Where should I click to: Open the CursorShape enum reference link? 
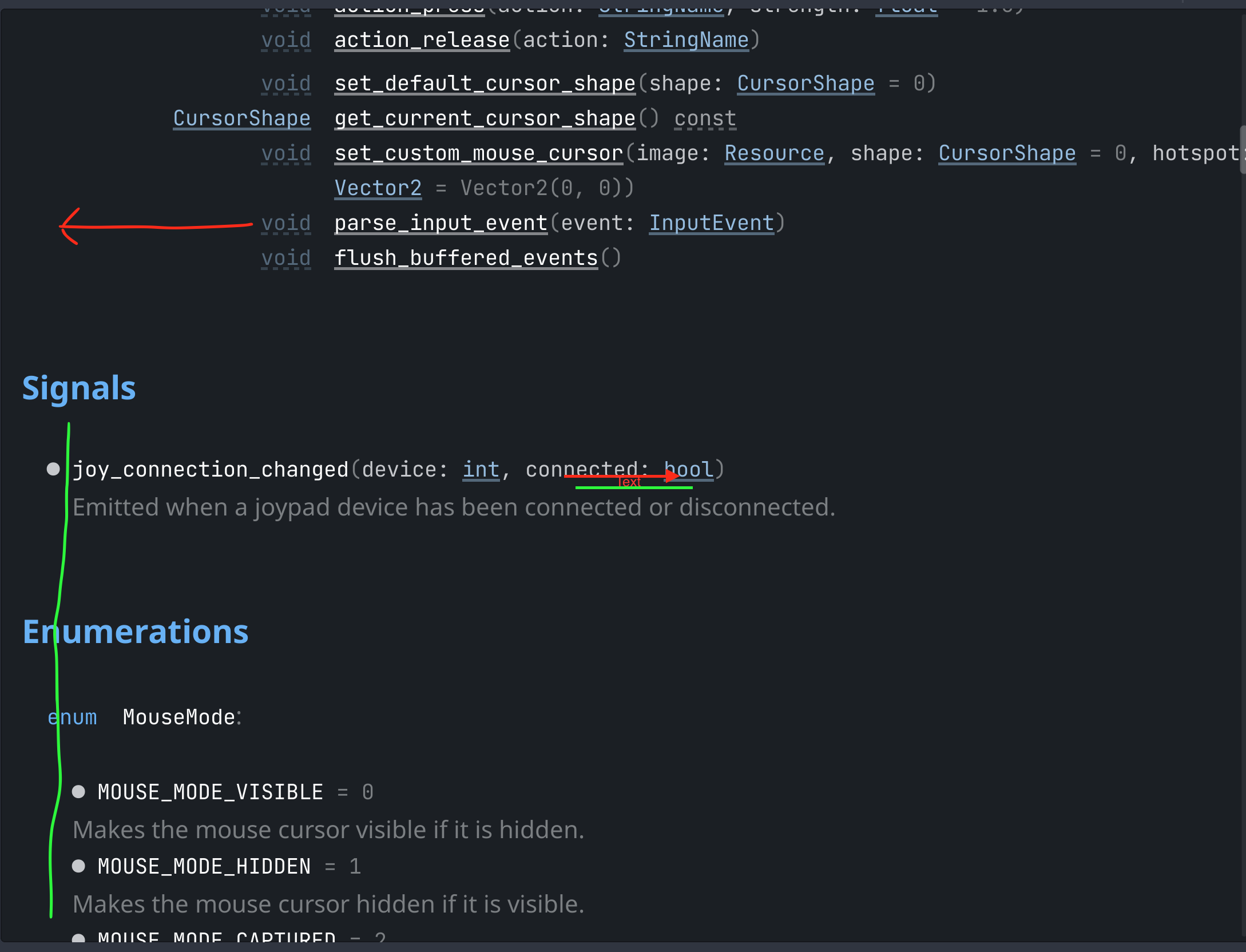(x=805, y=83)
